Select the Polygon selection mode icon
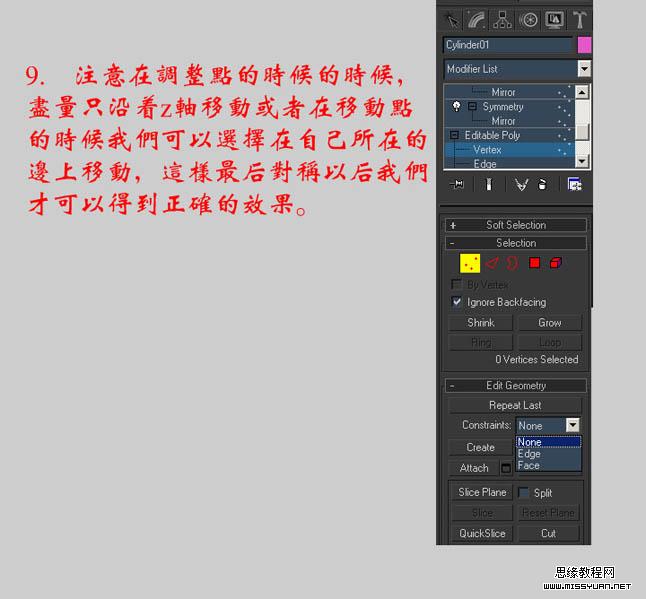The width and height of the screenshot is (646, 599). click(534, 263)
